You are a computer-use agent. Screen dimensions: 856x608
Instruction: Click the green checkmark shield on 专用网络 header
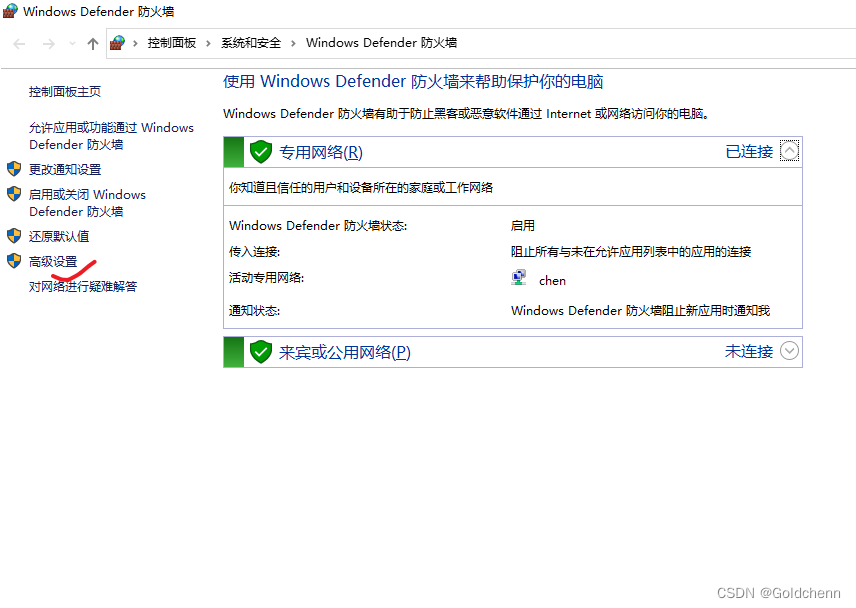pos(260,151)
